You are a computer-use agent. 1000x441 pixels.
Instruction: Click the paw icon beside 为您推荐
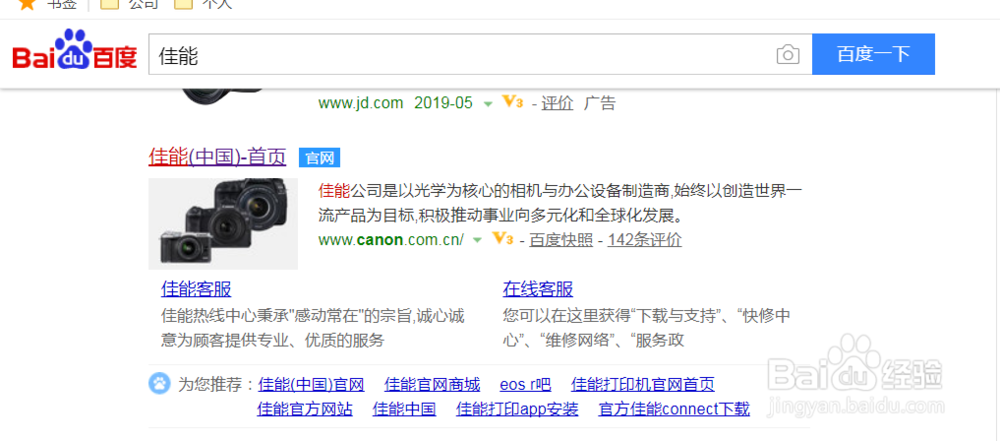pos(159,384)
